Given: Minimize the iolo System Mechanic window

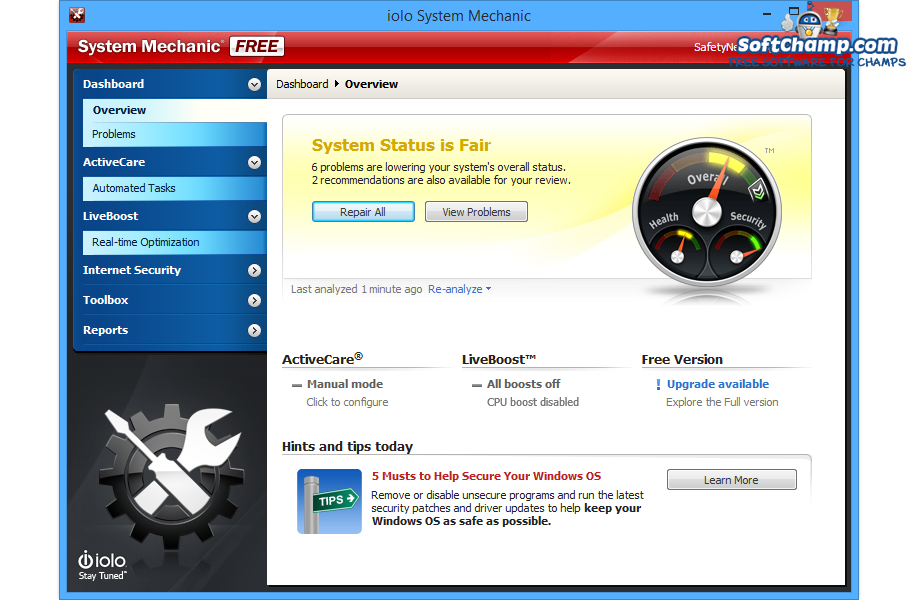Looking at the screenshot, I should (x=767, y=13).
